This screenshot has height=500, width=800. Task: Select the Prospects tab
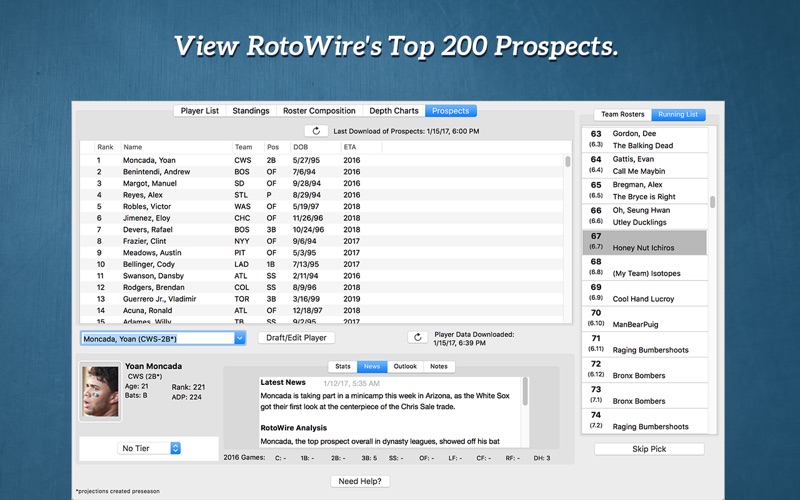[x=451, y=111]
